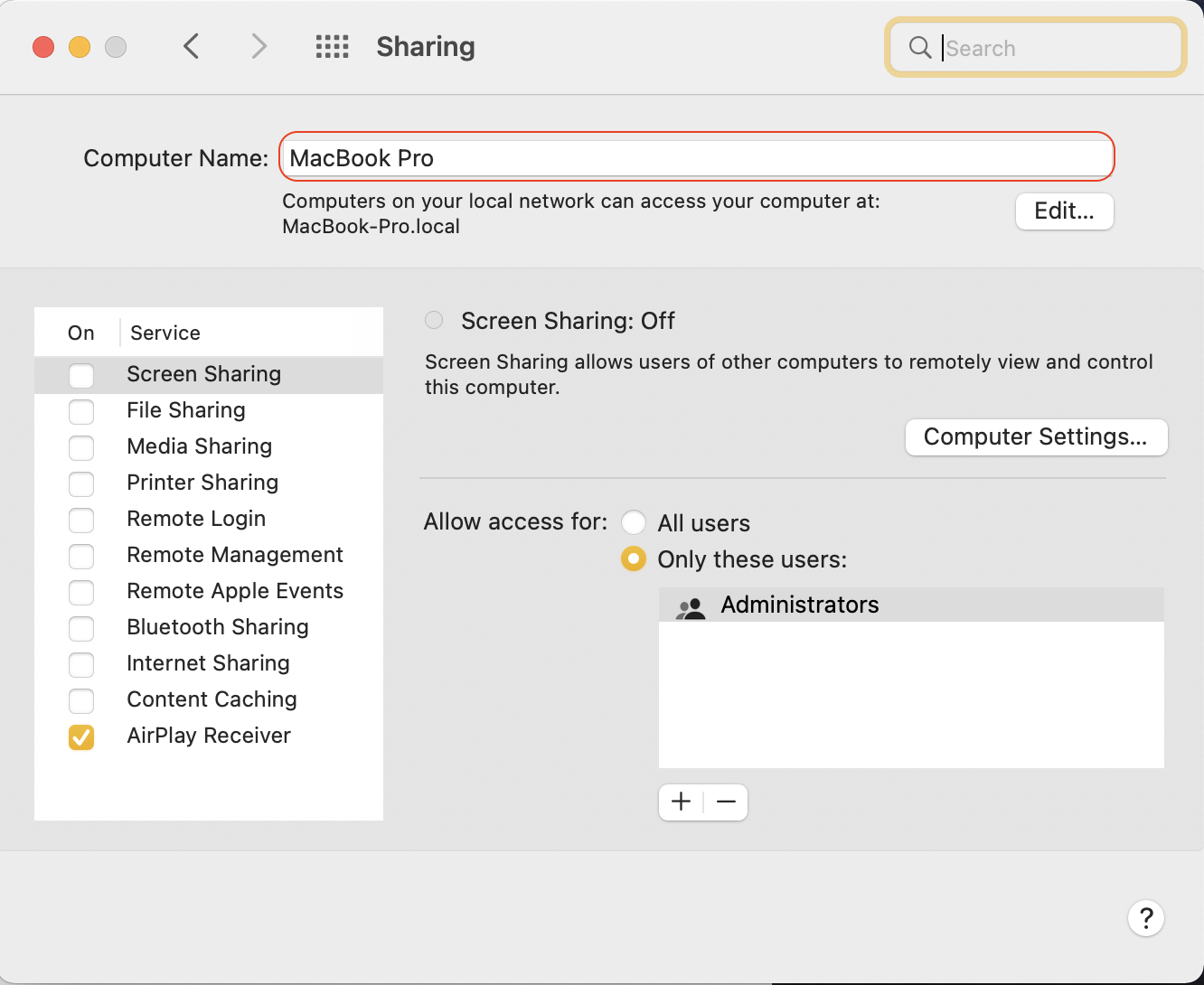1204x985 pixels.
Task: Open the Show All preferences grid icon
Action: pos(332,46)
